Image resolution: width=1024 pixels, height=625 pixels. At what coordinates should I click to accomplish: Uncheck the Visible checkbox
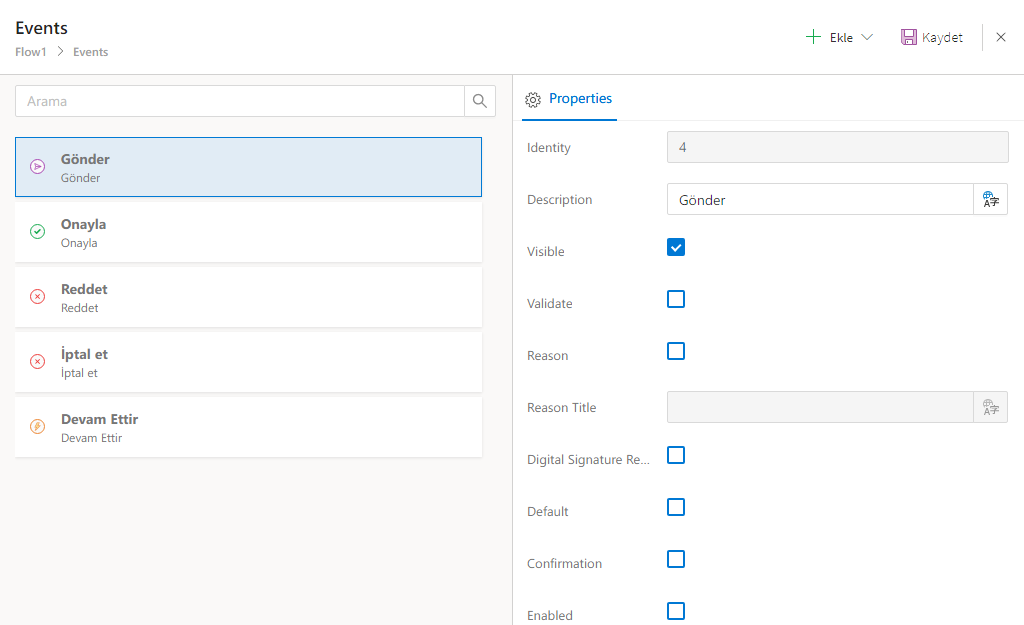click(676, 247)
